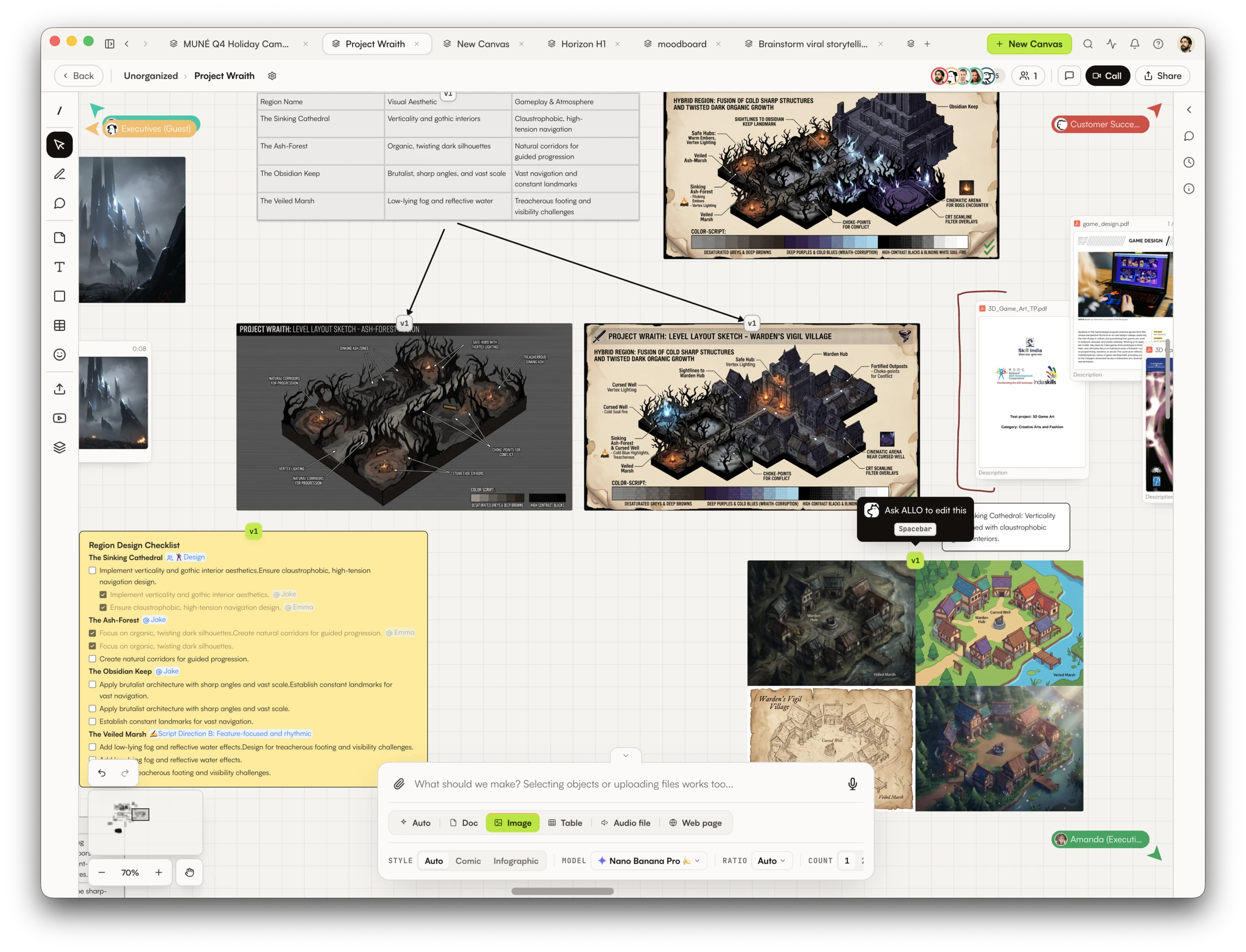
Task: Start a Call
Action: click(1107, 76)
